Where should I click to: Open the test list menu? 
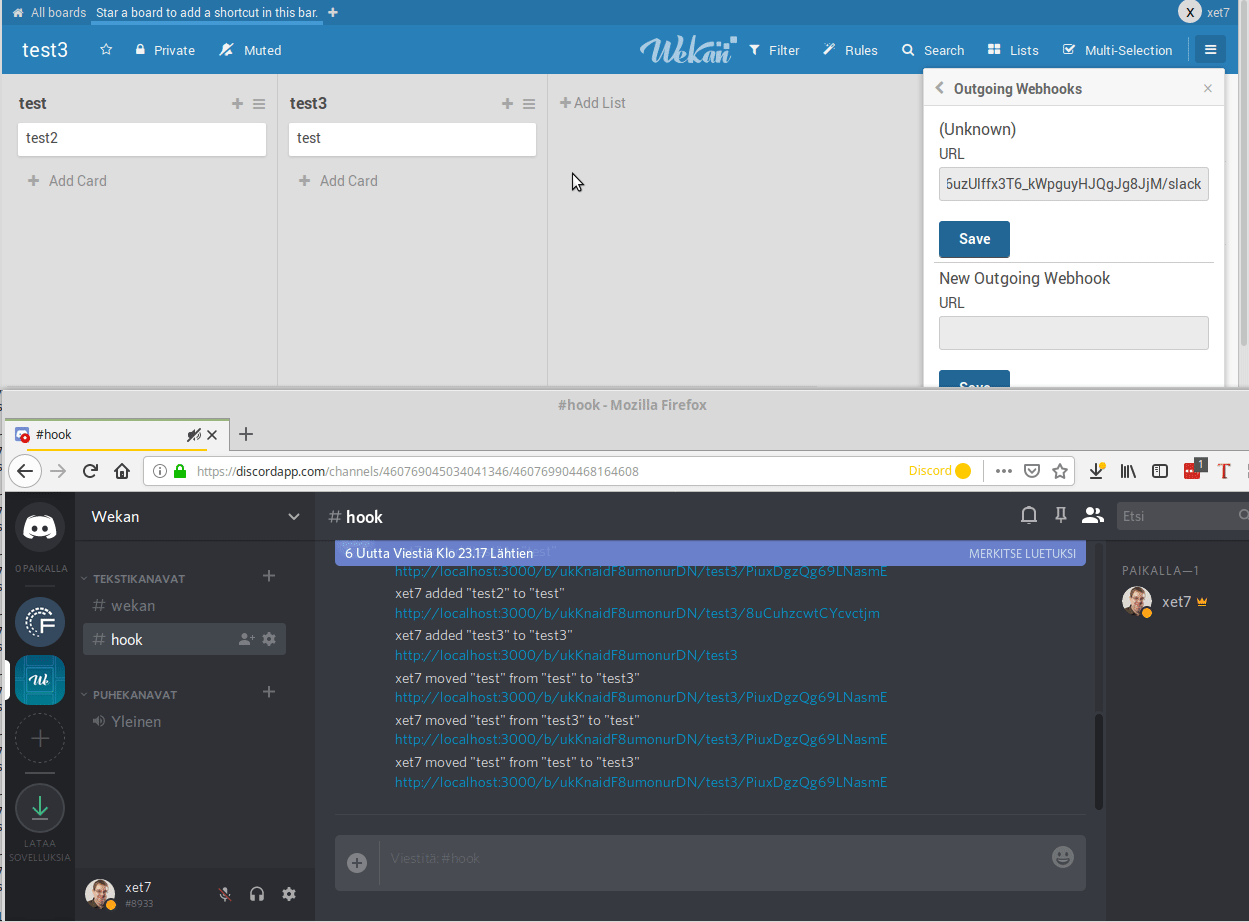coord(260,103)
